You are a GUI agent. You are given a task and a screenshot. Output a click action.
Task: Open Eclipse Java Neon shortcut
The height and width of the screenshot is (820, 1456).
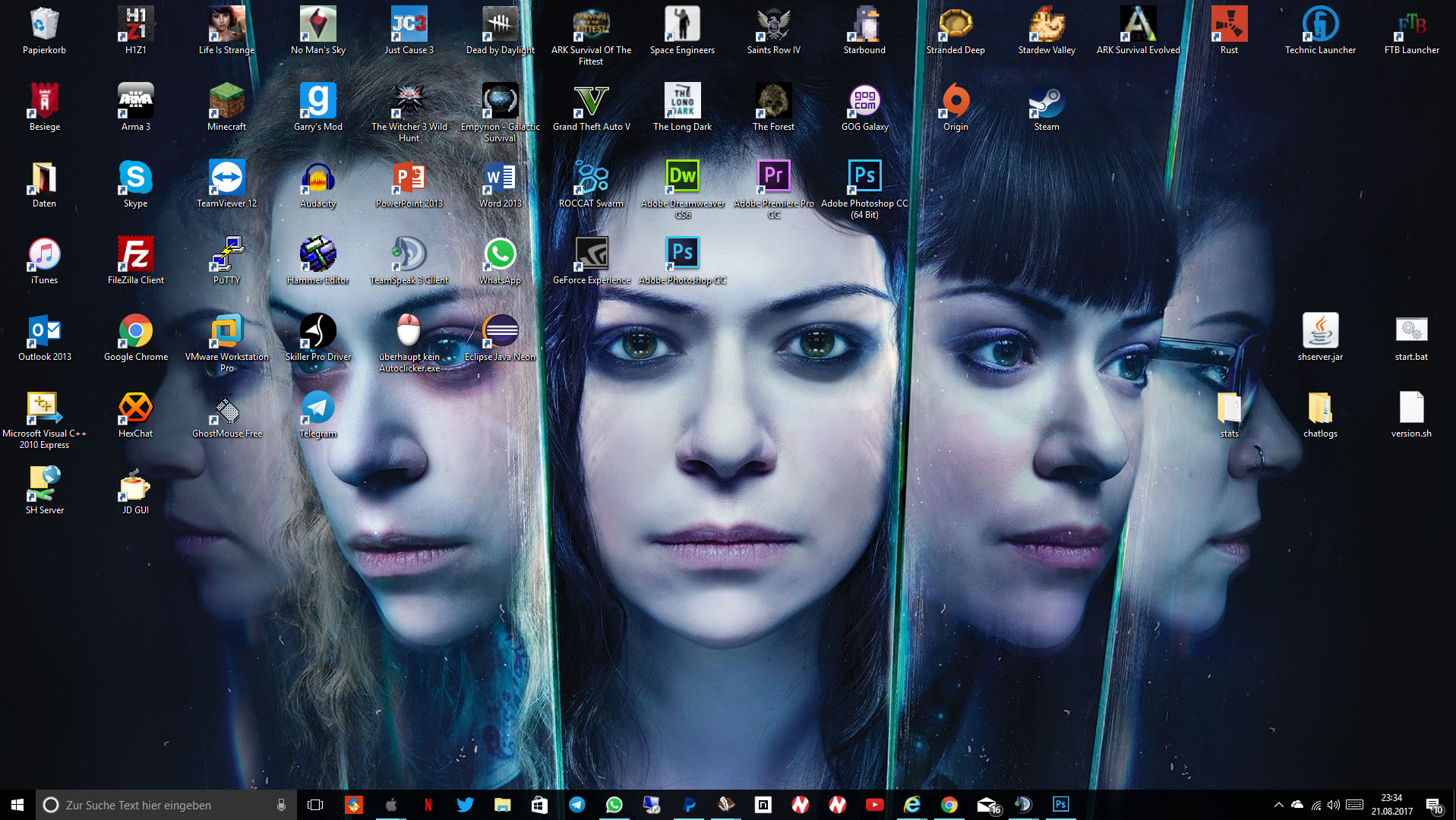500,338
